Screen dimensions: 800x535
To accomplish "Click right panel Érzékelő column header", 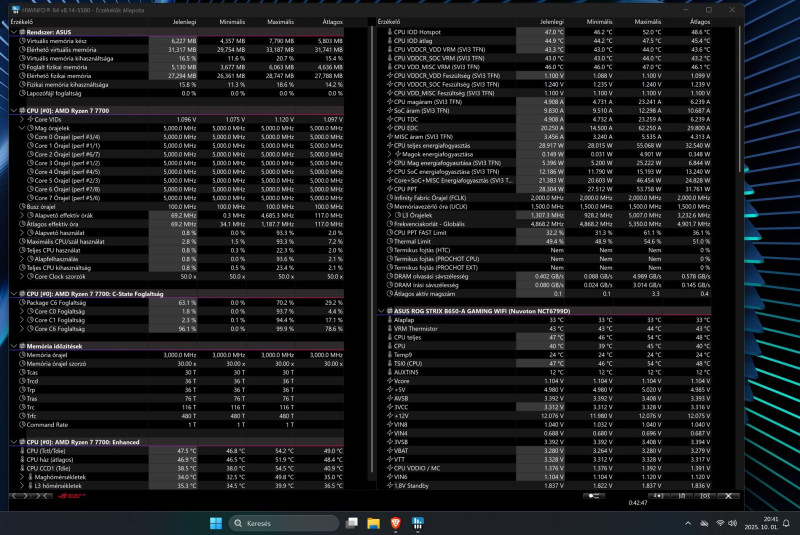I will coord(389,22).
